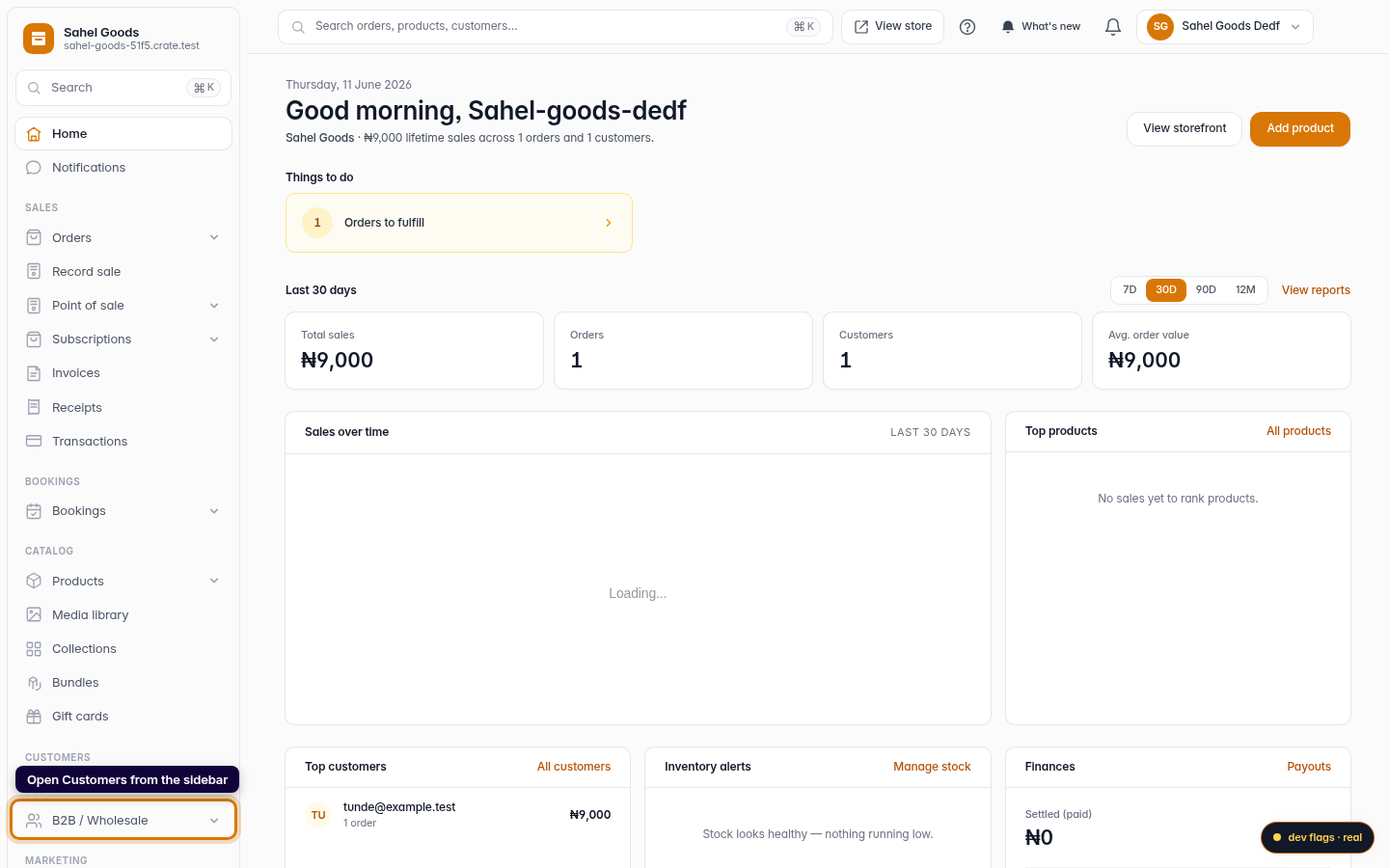1389x868 pixels.
Task: Select the 12M time range
Action: click(x=1245, y=290)
